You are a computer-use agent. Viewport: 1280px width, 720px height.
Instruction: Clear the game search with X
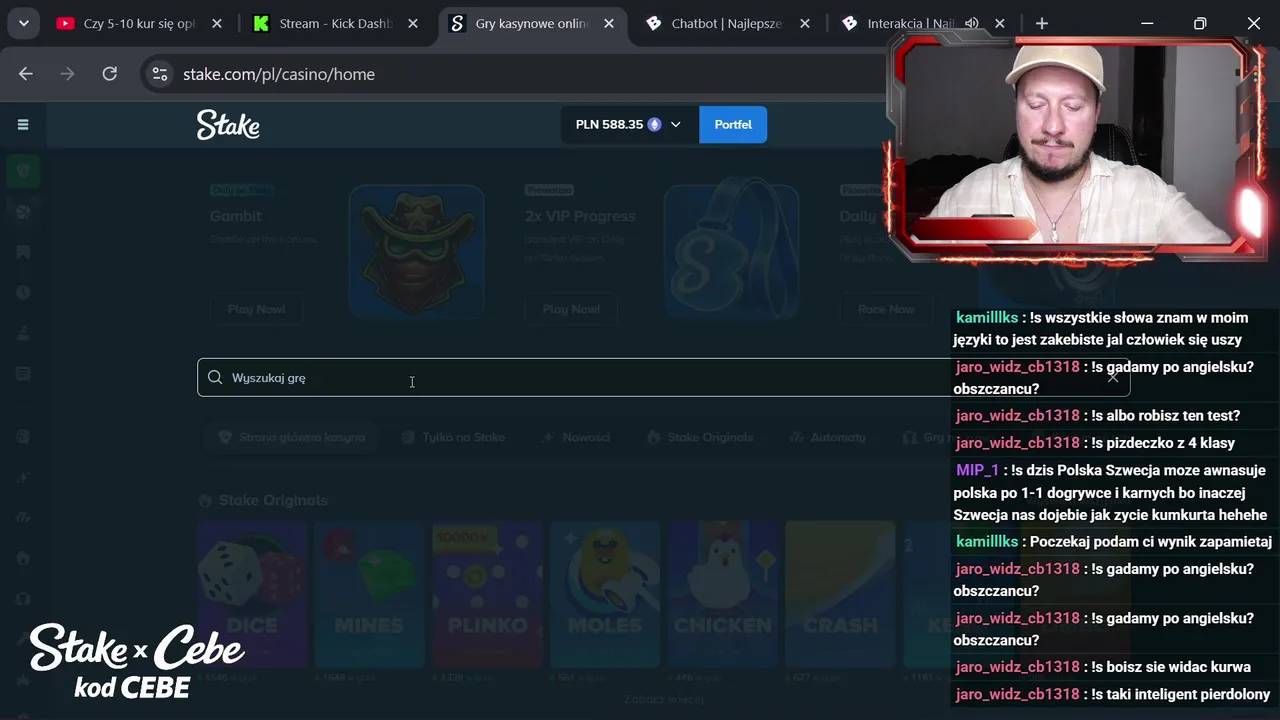click(x=1113, y=378)
